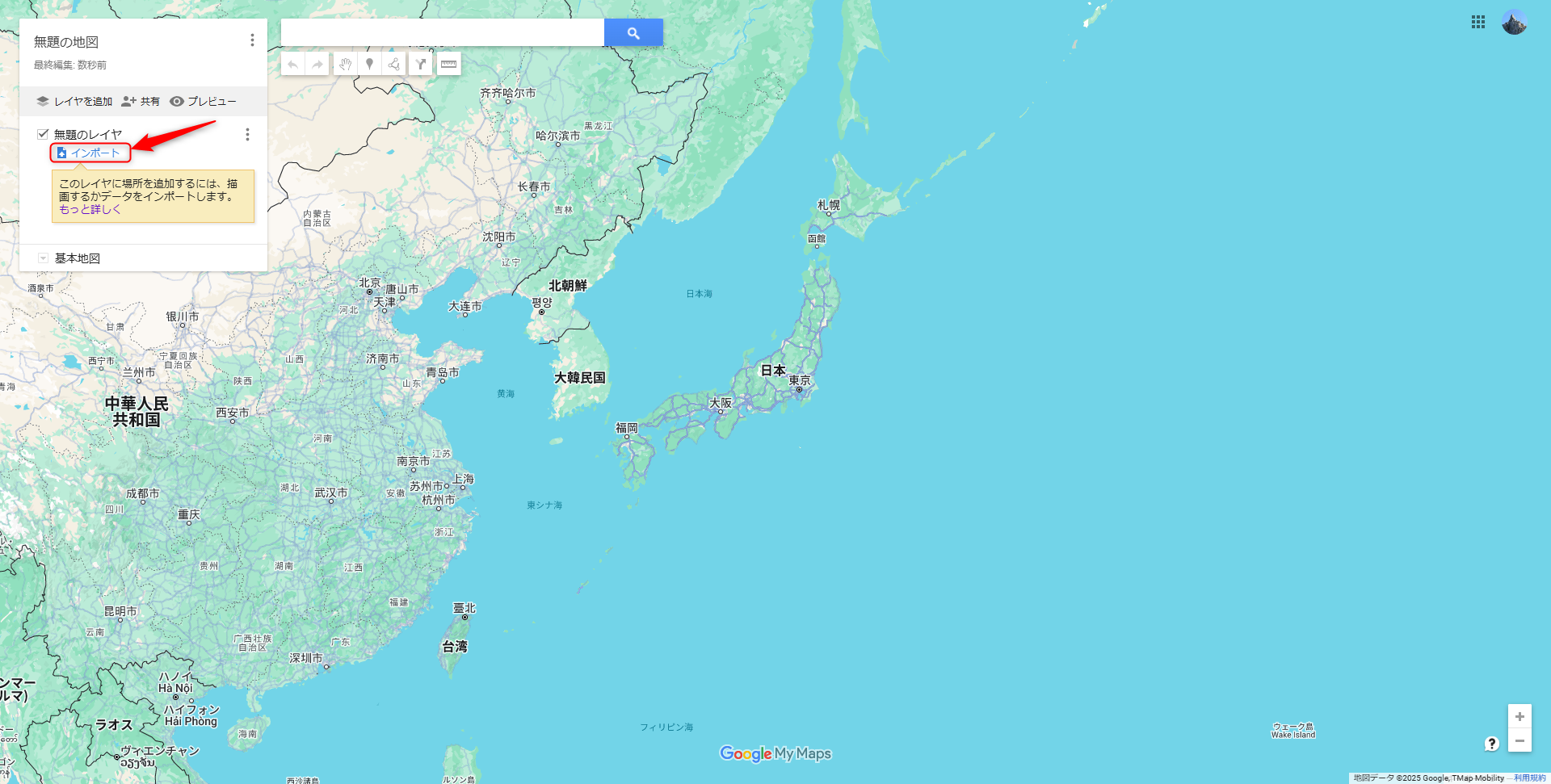Select the Draw a line tool
Viewport: 1551px width, 784px height.
394,64
